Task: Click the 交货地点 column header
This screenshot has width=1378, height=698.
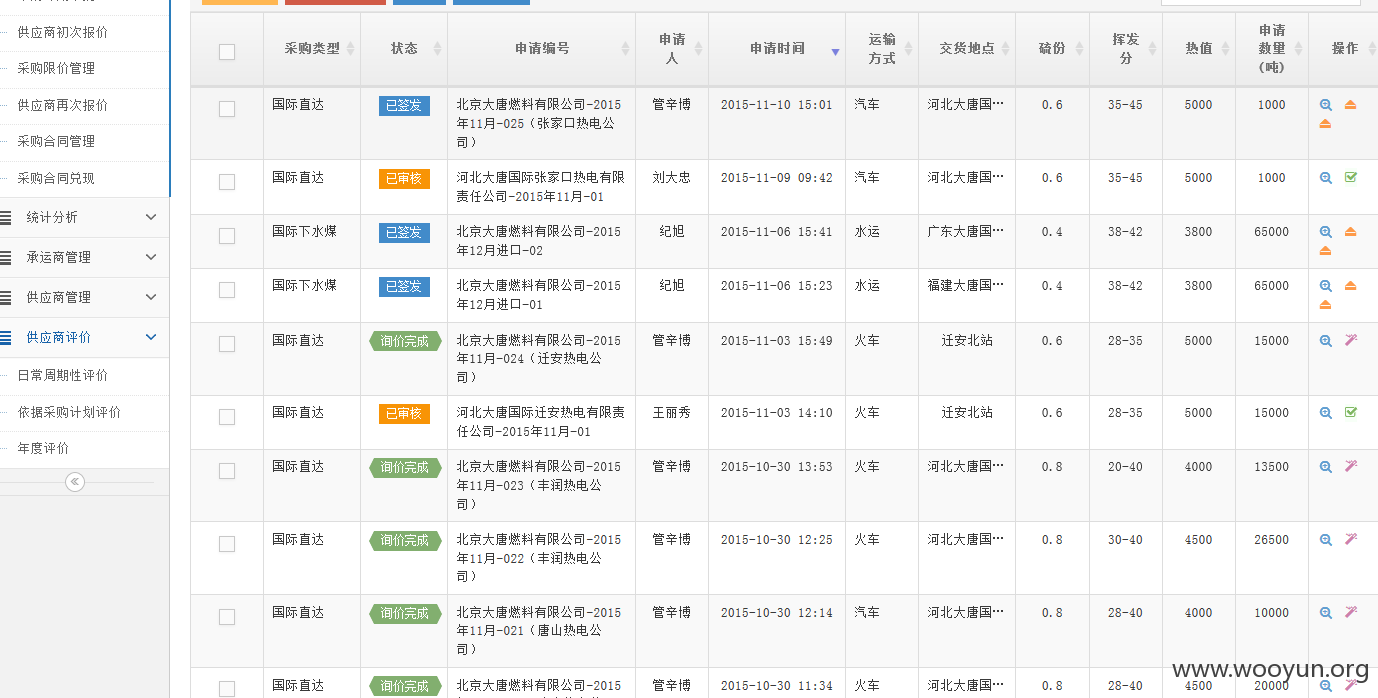Action: [967, 49]
